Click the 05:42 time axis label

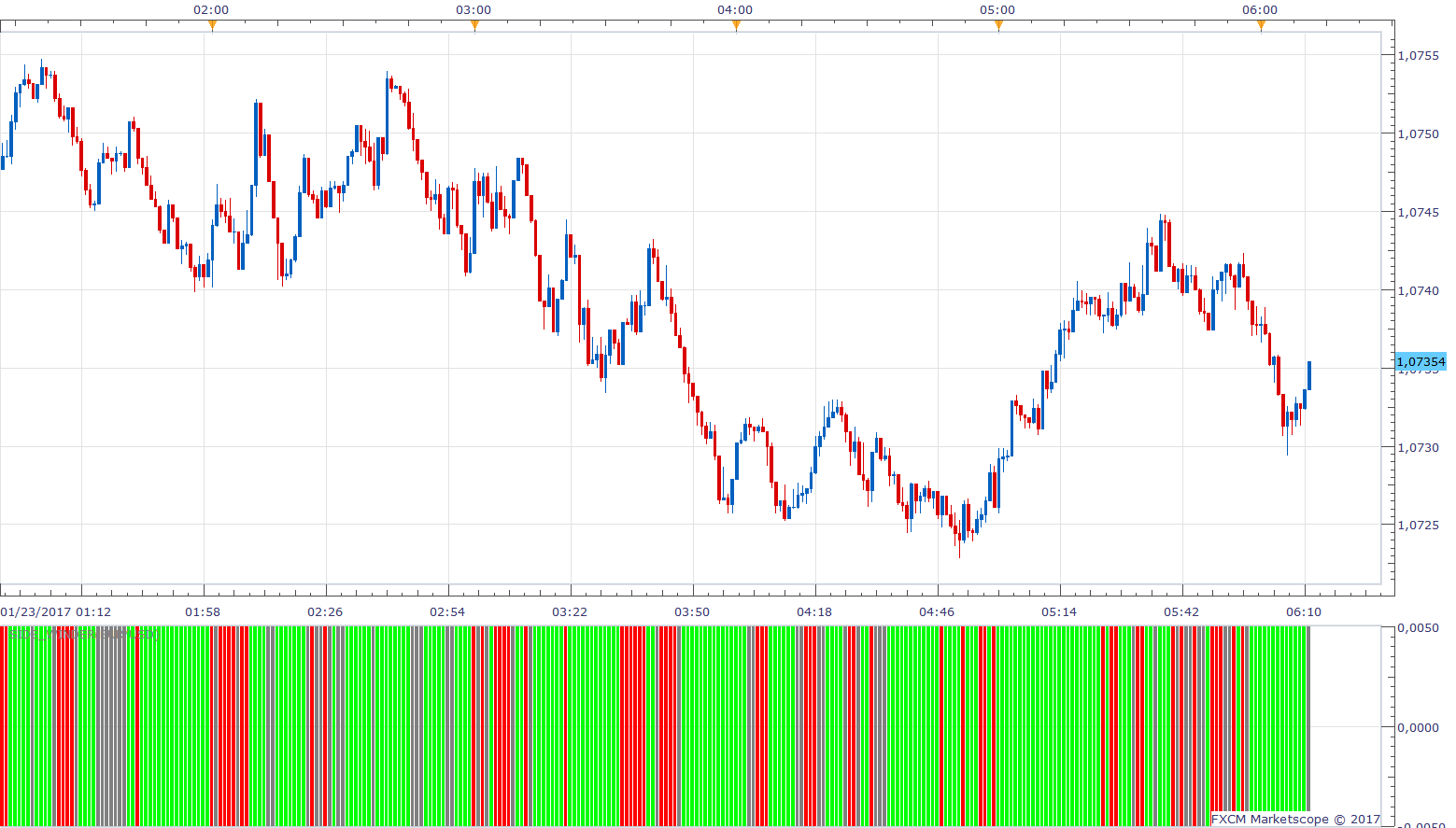coord(1181,611)
